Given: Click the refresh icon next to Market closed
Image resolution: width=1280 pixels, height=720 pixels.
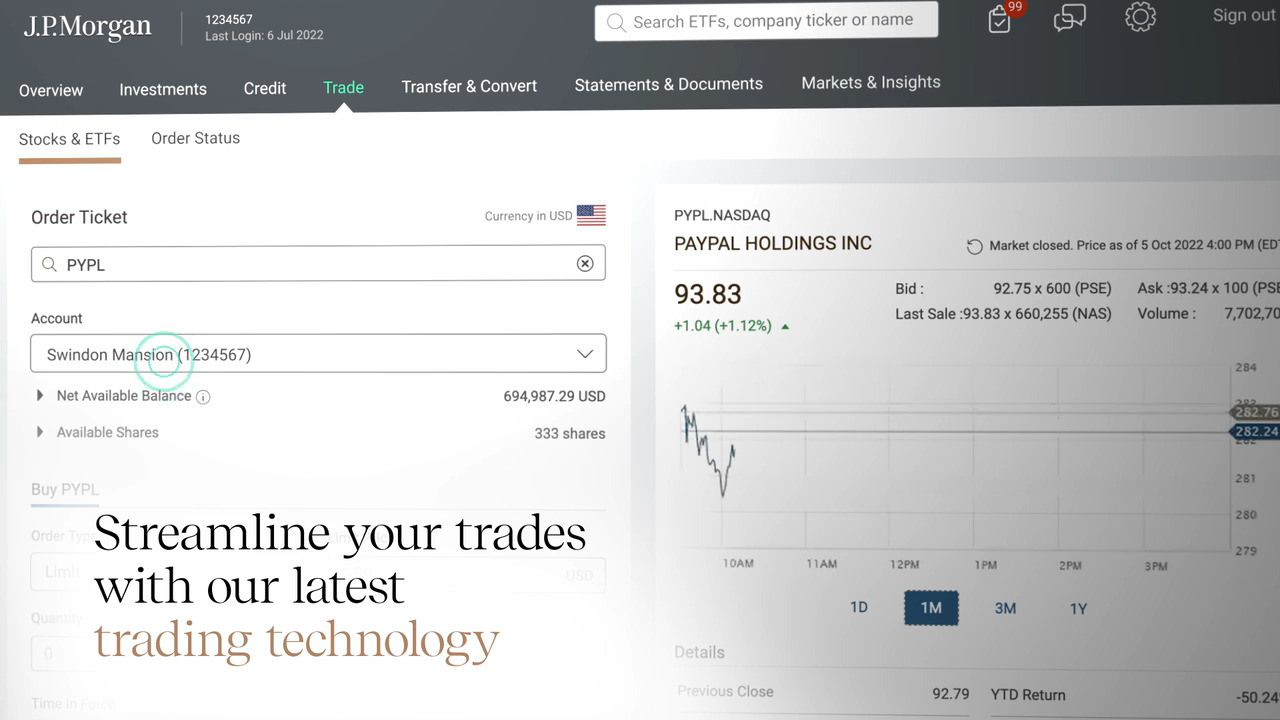Looking at the screenshot, I should pyautogui.click(x=974, y=245).
